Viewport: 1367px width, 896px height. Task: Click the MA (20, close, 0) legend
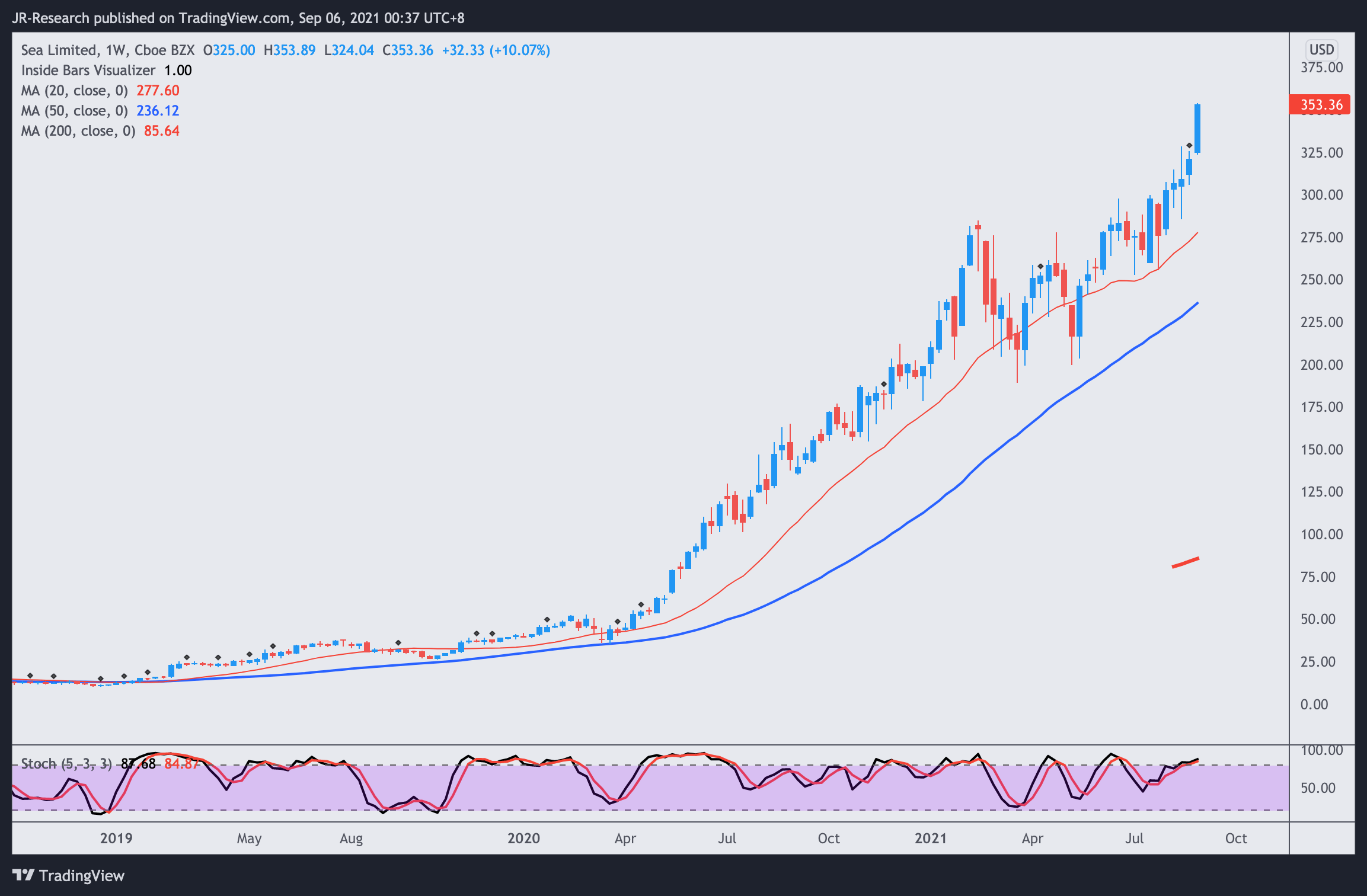75,91
